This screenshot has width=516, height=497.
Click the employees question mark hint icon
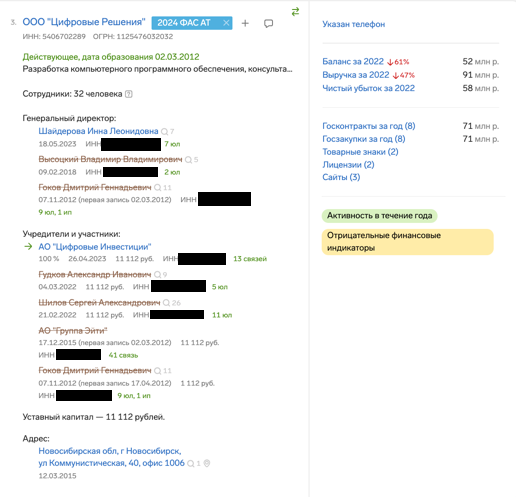129,94
